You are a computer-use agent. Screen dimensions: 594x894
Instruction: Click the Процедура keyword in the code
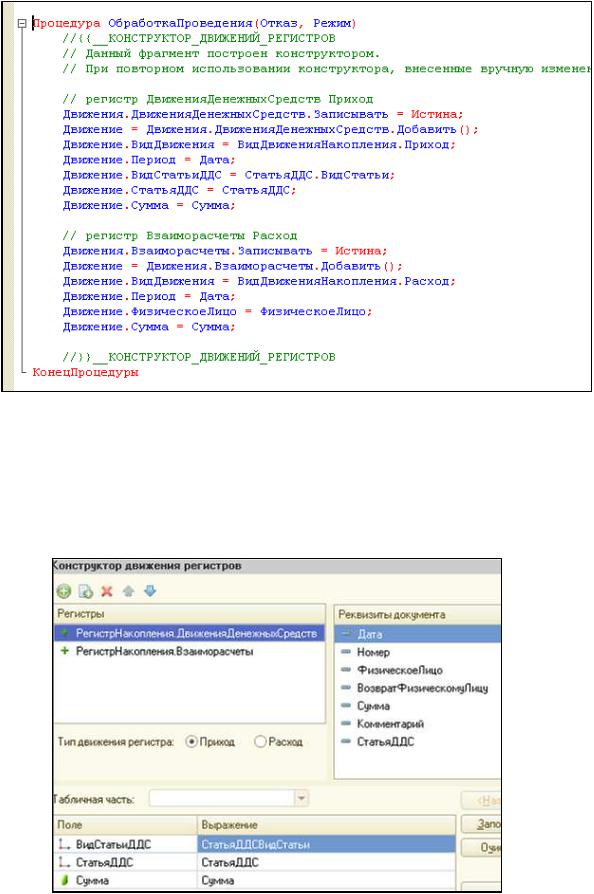click(67, 23)
